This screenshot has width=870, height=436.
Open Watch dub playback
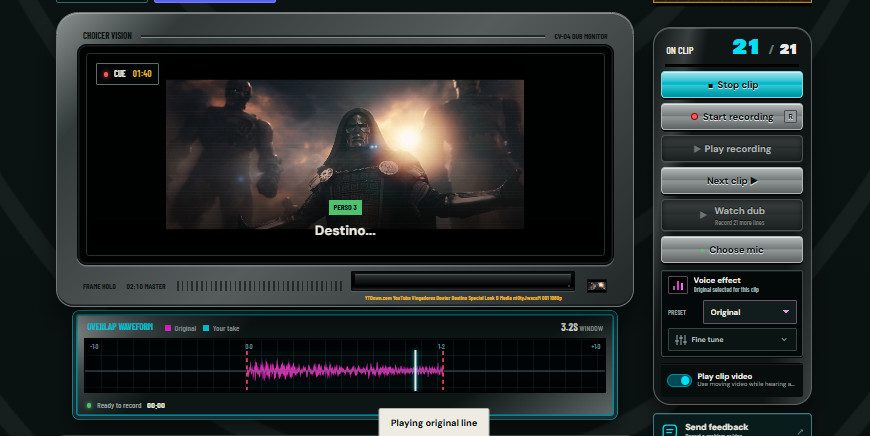[x=731, y=215]
